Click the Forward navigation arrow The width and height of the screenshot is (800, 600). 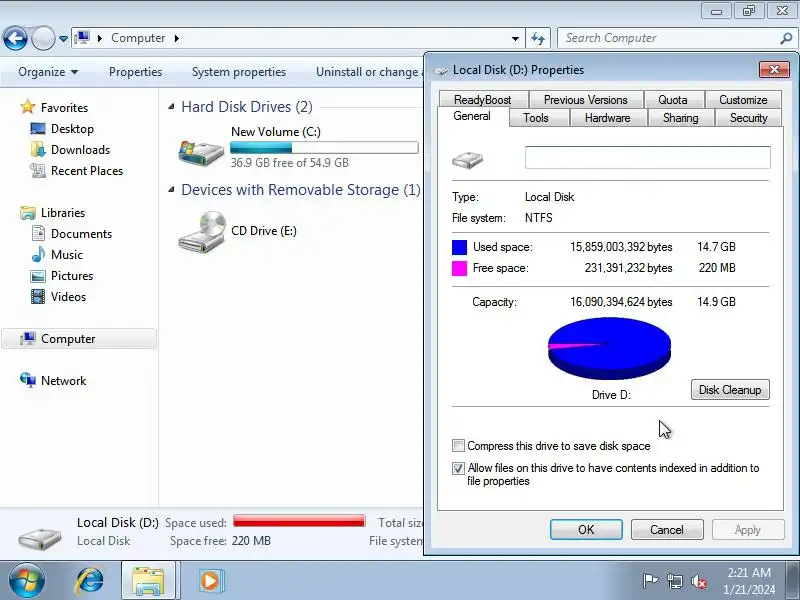(x=43, y=38)
